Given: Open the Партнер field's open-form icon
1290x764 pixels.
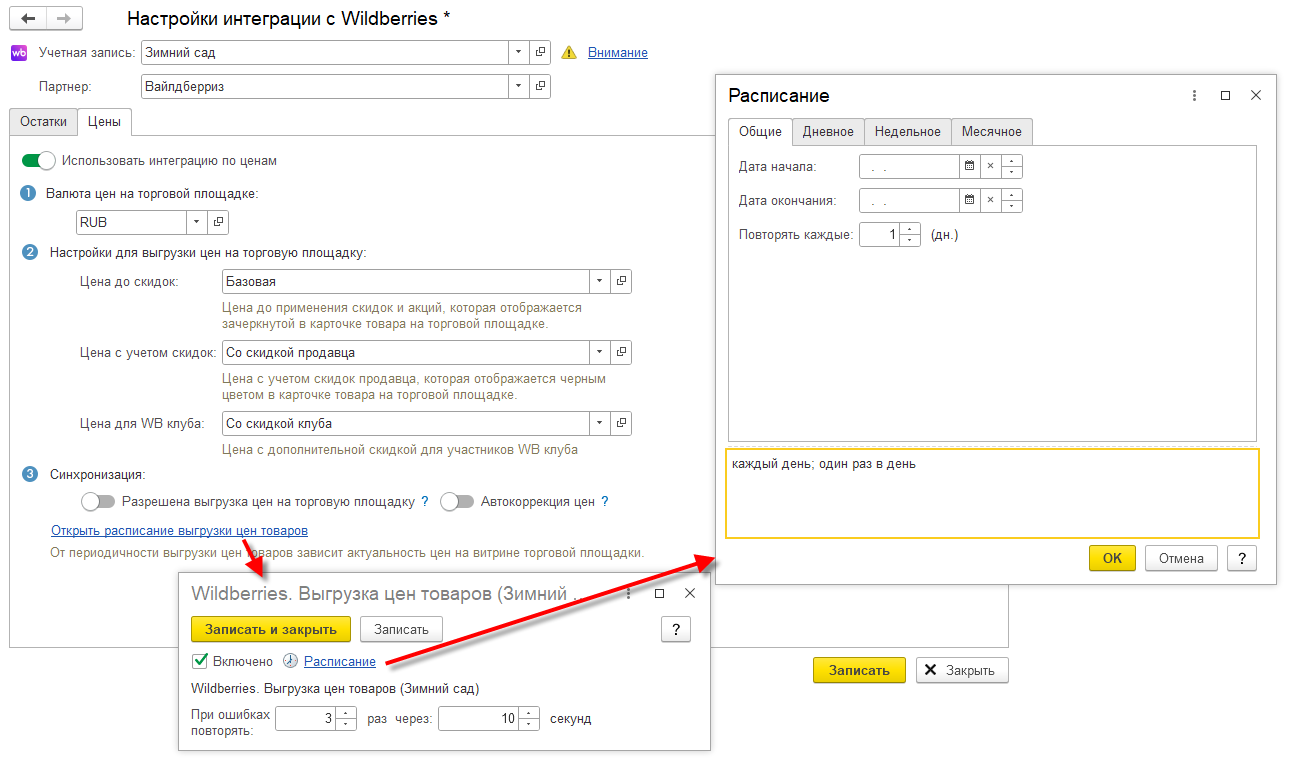Looking at the screenshot, I should pos(540,86).
